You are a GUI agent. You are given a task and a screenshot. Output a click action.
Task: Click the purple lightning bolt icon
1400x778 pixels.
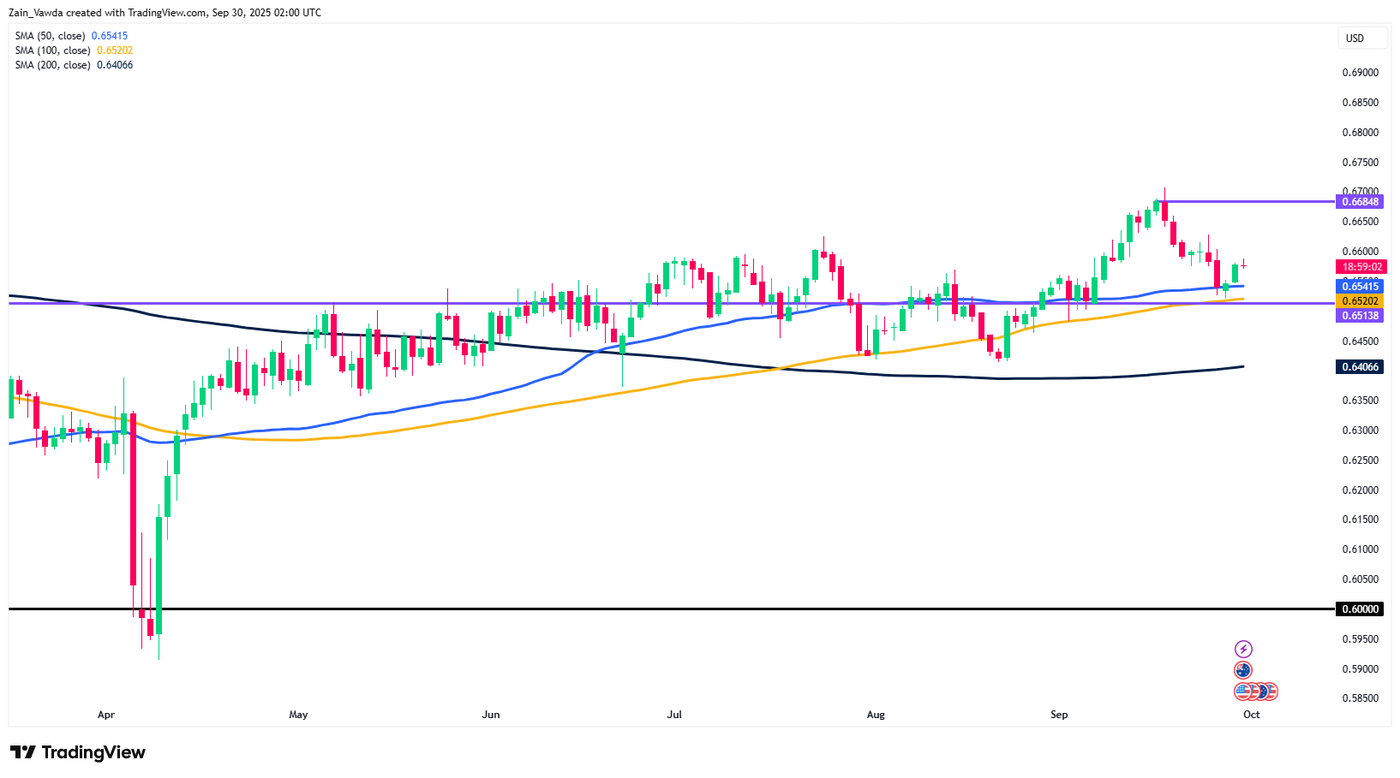[x=1243, y=648]
